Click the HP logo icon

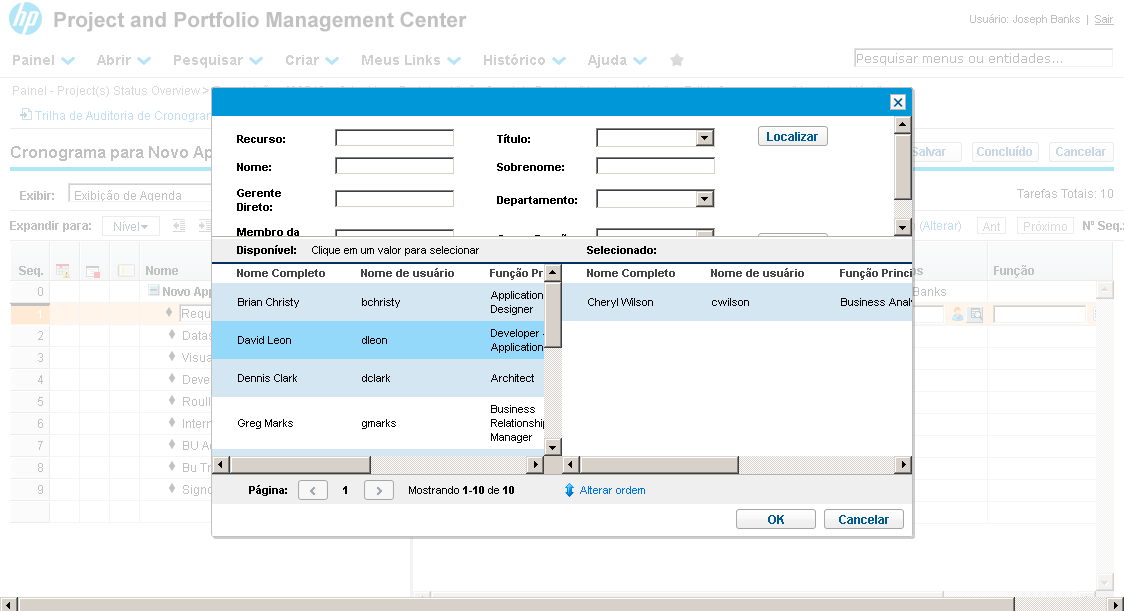point(25,20)
